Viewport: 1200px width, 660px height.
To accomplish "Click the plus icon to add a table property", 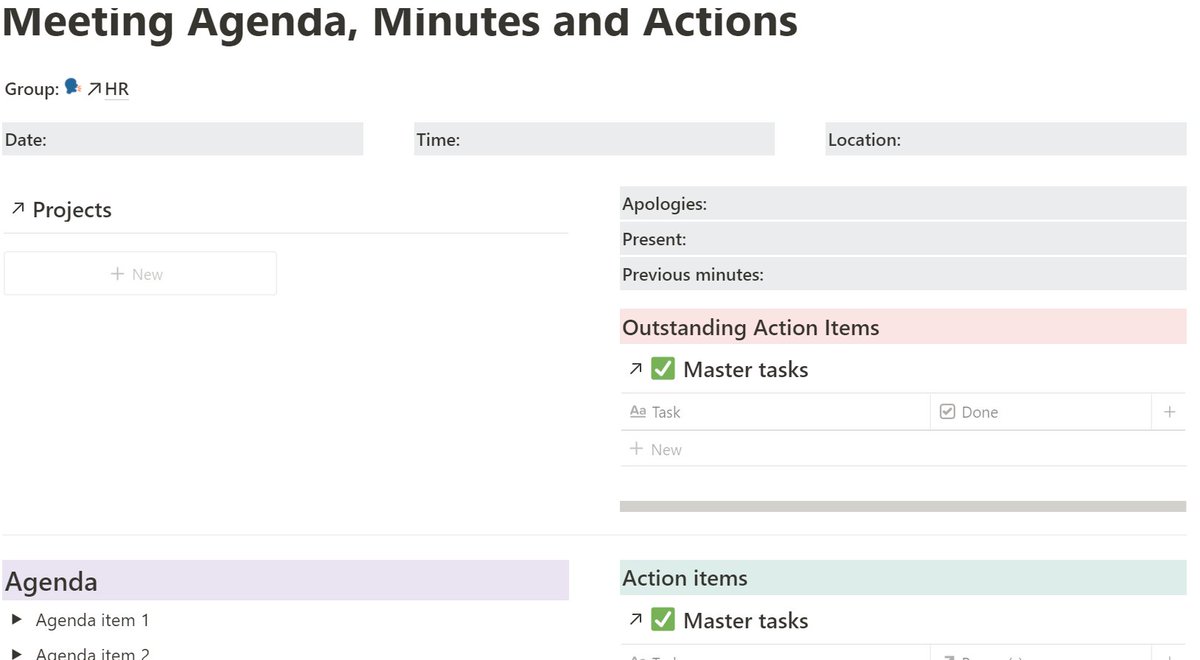I will pyautogui.click(x=1168, y=411).
